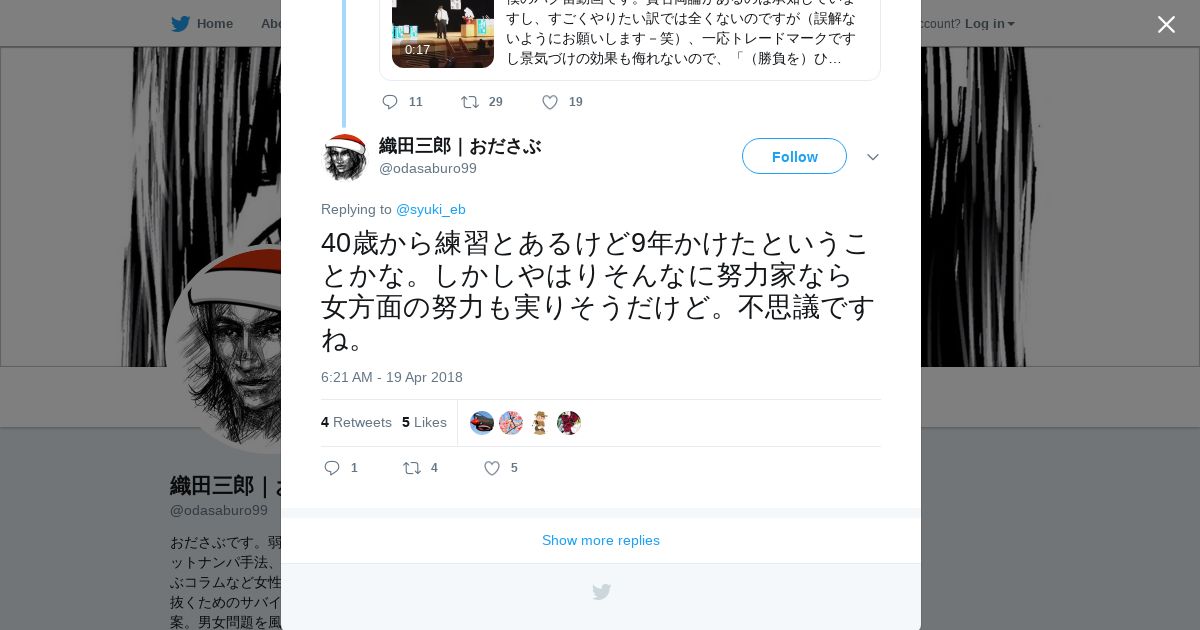The image size is (1200, 630).
Task: Play the 0:17 video thumbnail
Action: tap(443, 34)
